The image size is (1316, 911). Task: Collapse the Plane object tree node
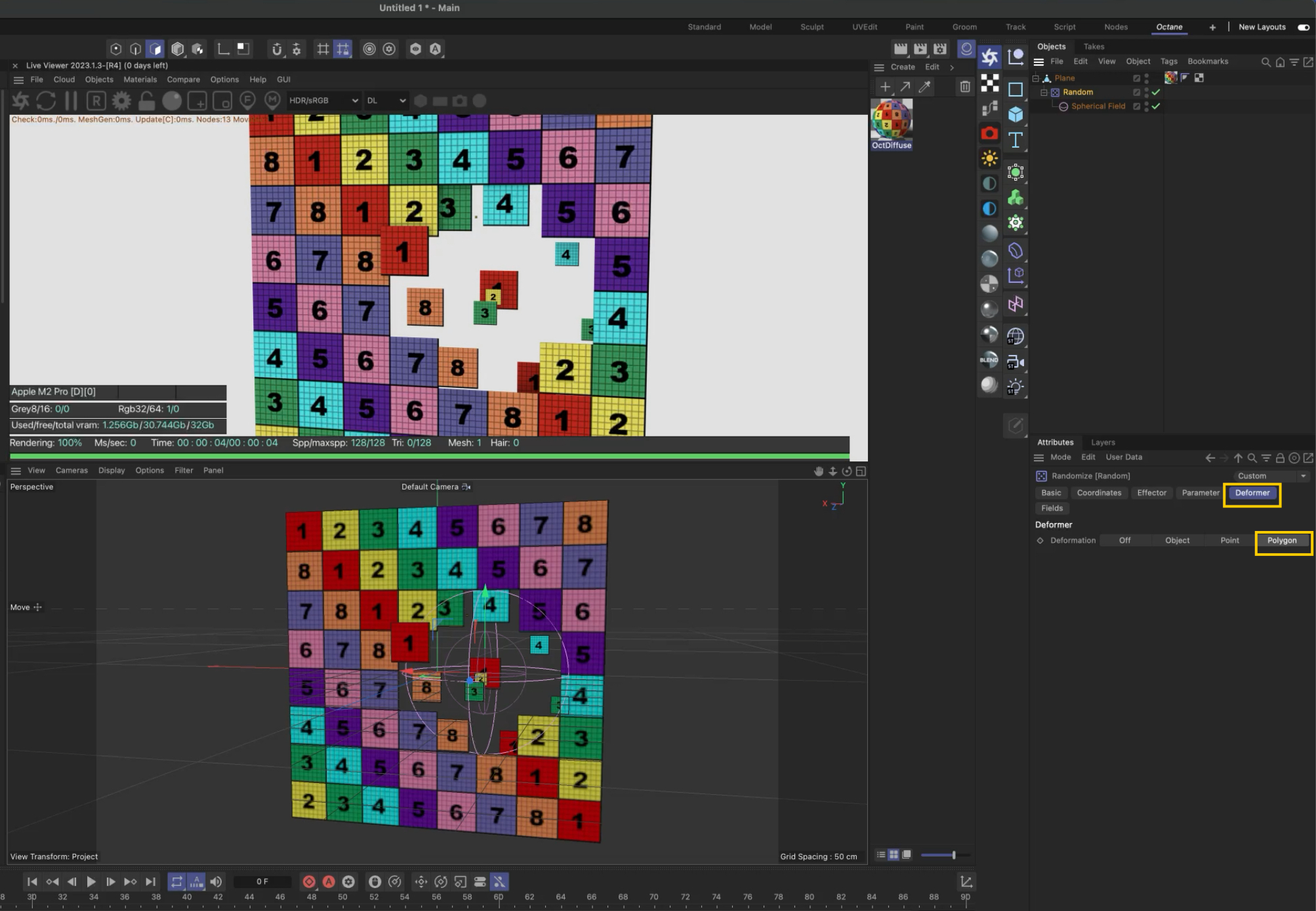tap(1036, 78)
